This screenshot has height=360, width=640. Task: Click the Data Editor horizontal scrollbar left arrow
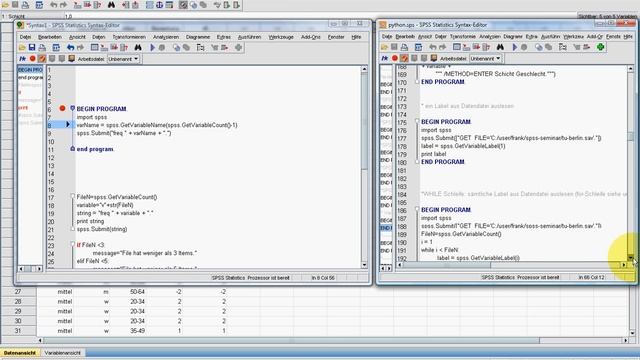[x=40, y=340]
